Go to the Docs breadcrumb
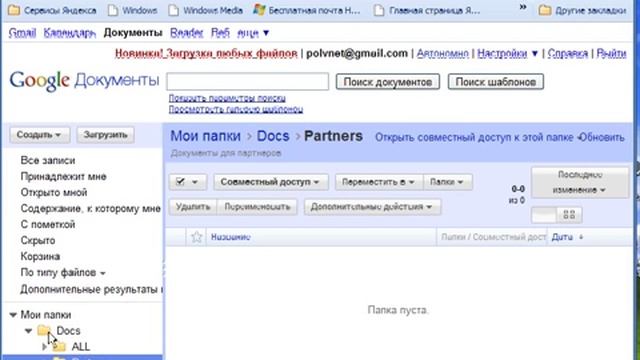Viewport: 640px width, 360px height. (273, 136)
